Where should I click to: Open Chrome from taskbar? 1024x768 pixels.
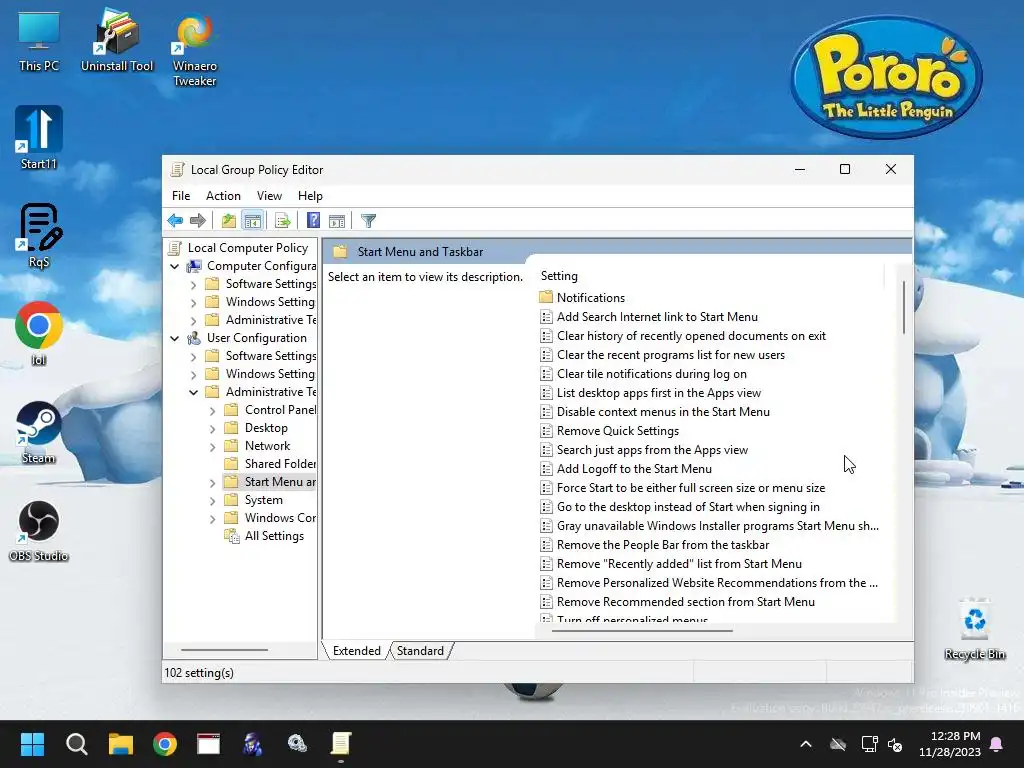[x=165, y=744]
